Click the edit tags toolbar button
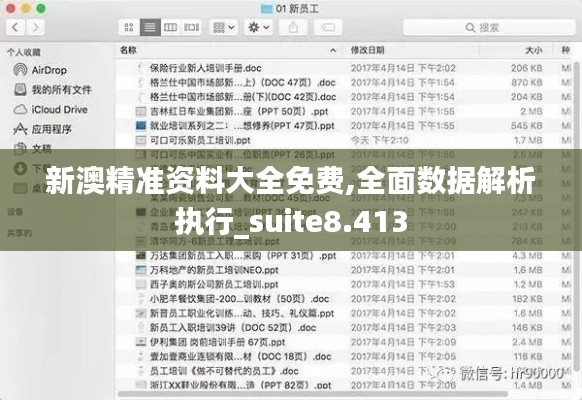 tap(328, 27)
